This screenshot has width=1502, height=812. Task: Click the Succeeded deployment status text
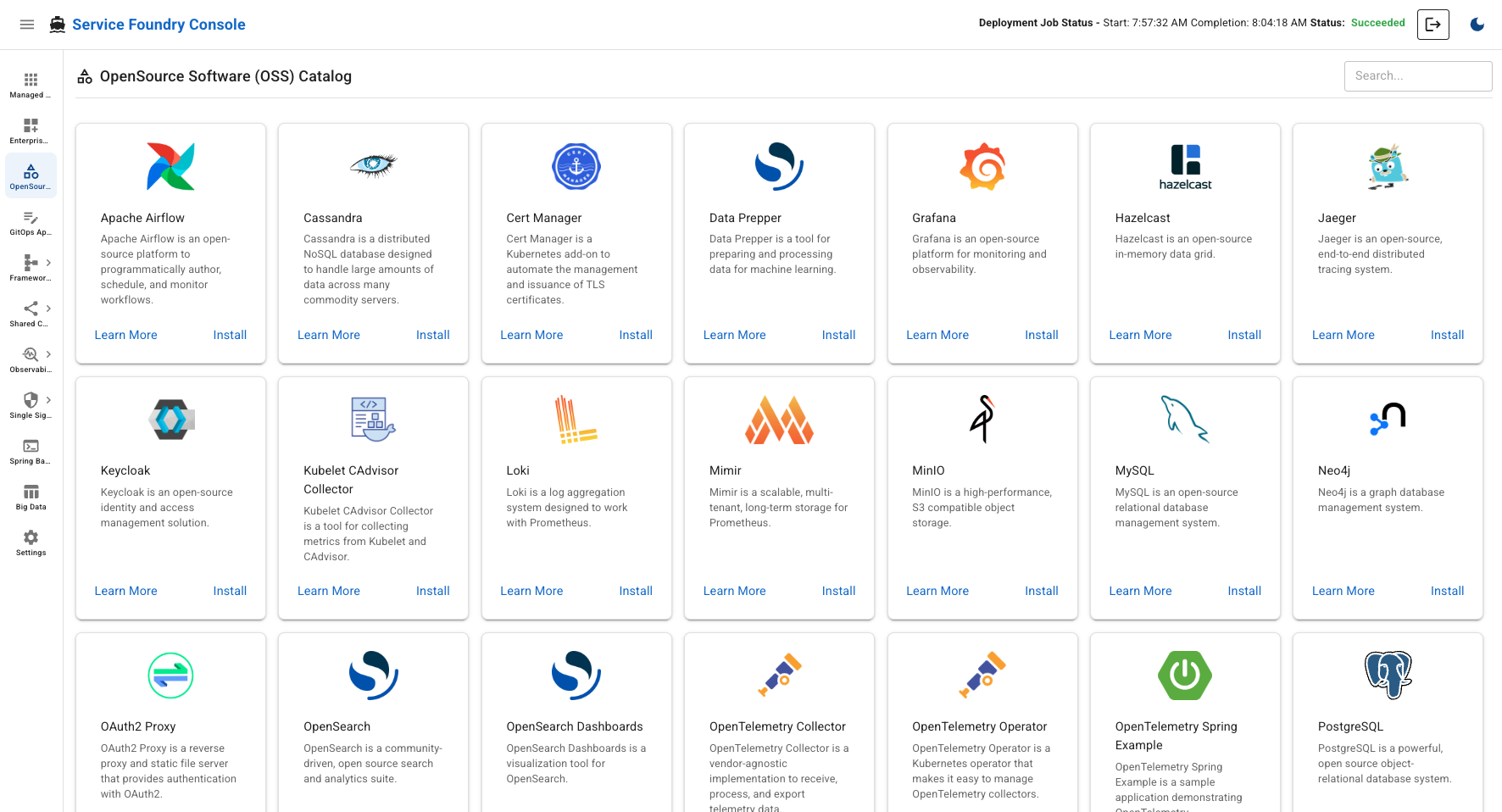point(1377,23)
